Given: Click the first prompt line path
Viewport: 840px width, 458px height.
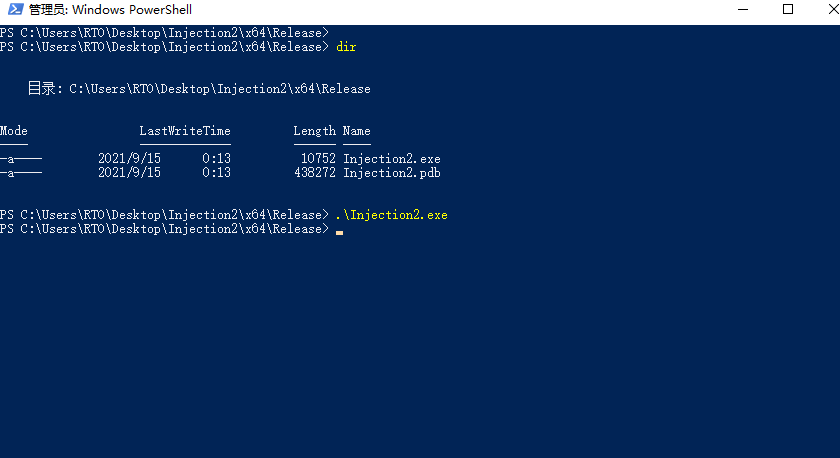Looking at the screenshot, I should (174, 33).
